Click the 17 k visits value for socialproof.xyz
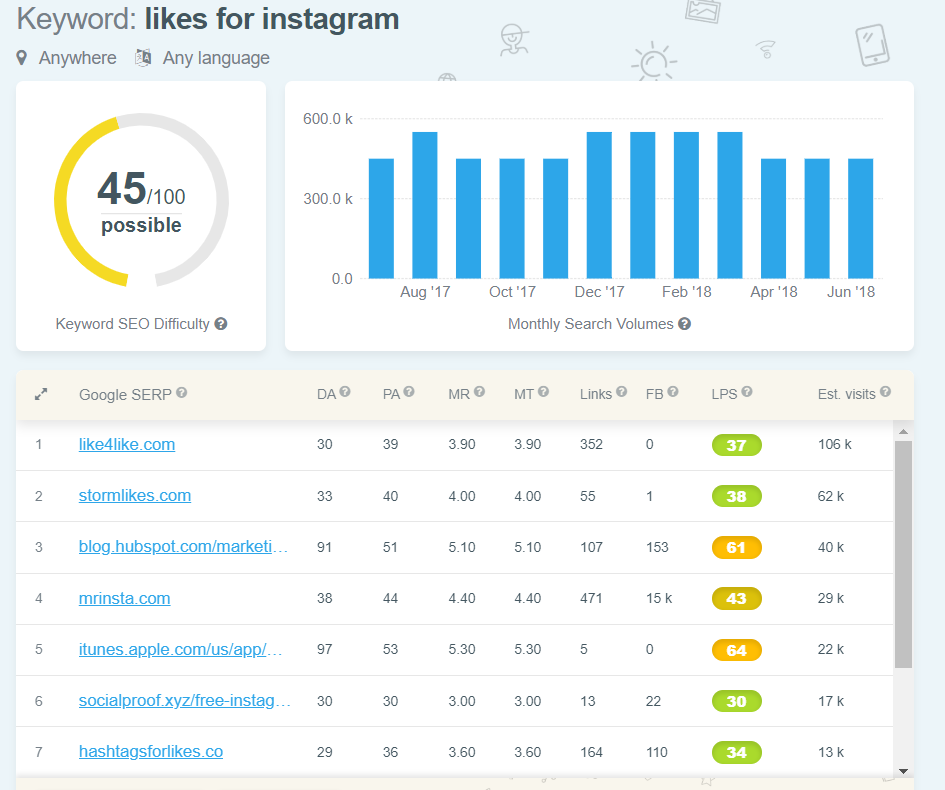945x790 pixels. click(x=831, y=701)
